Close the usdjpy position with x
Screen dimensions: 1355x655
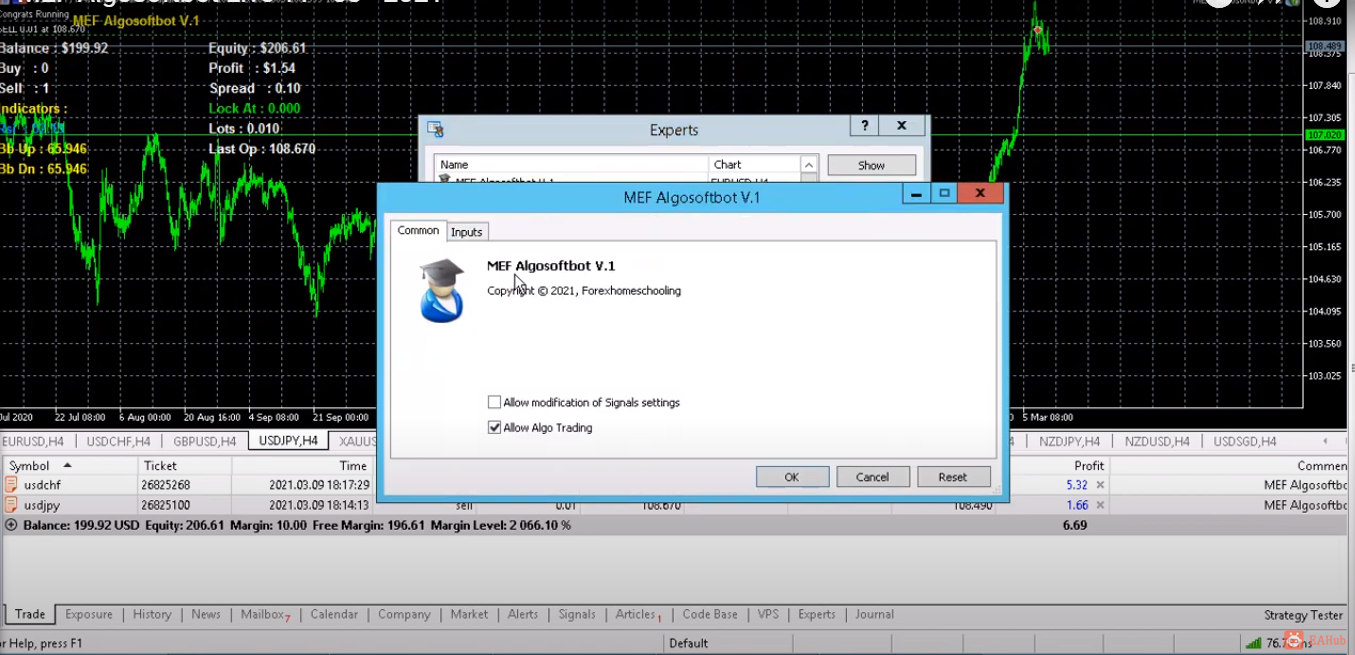point(1100,505)
